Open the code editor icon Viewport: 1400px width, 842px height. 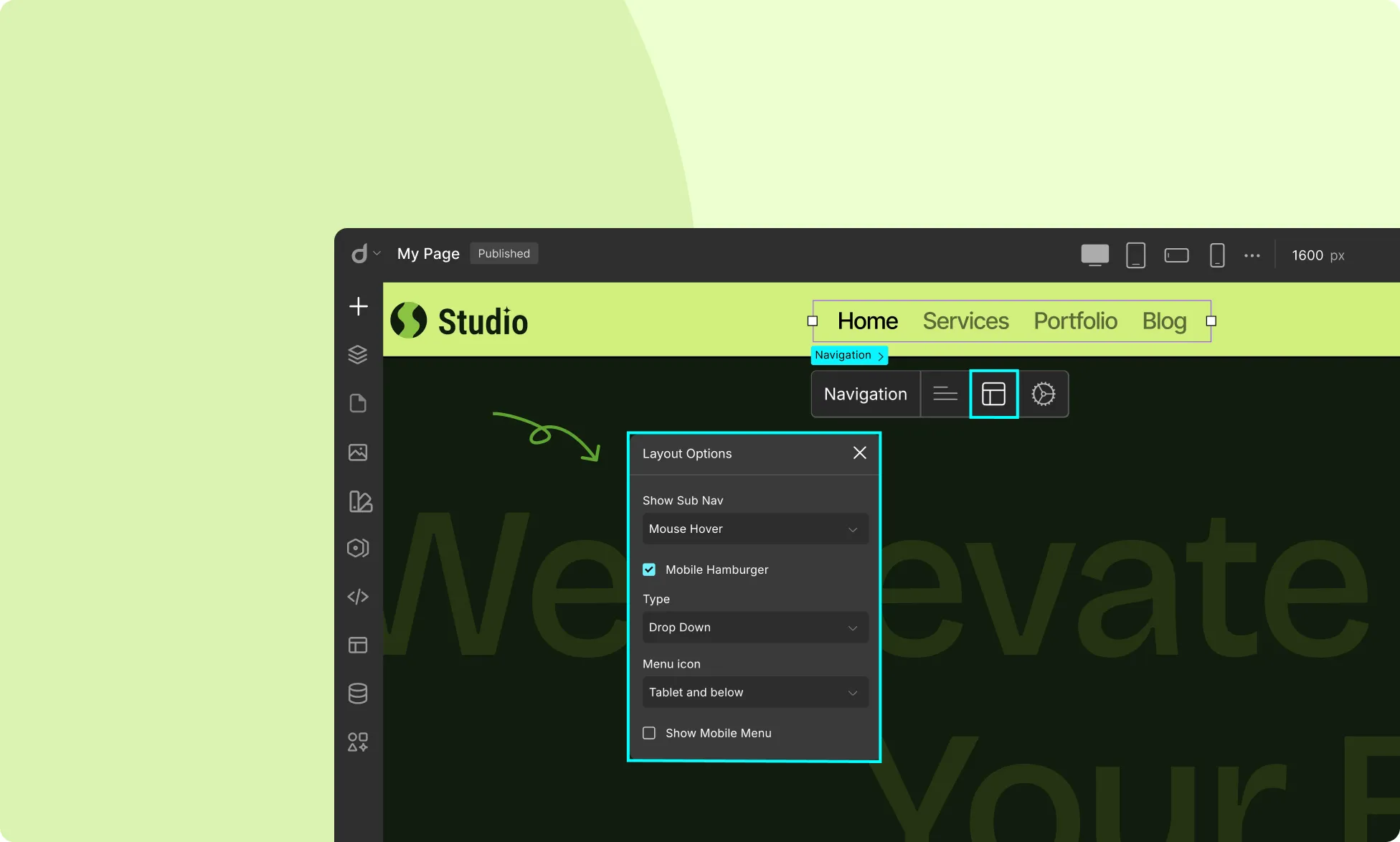tap(358, 597)
